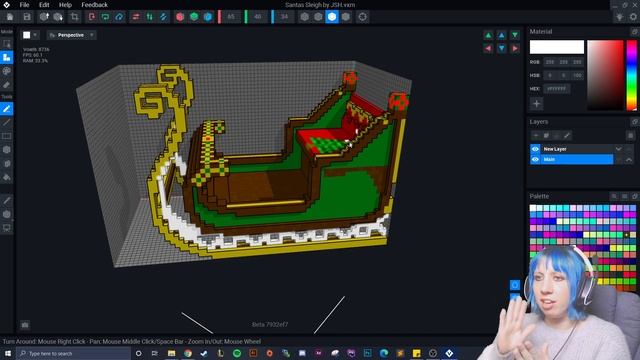Click the green down arrow view button

[x=515, y=35]
